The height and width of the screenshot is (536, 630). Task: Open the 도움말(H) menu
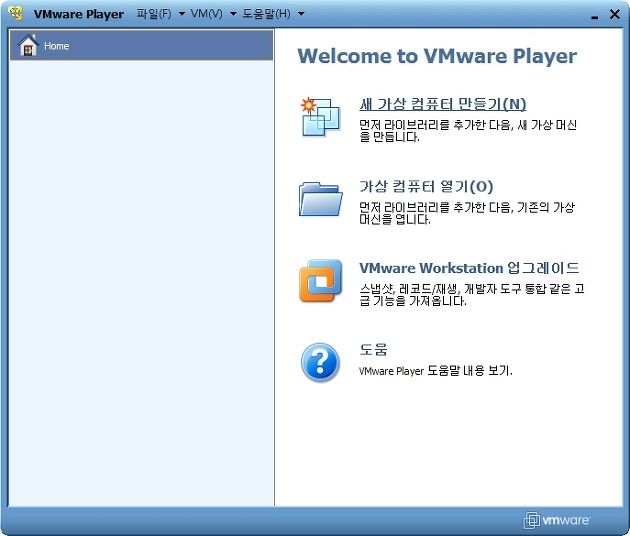266,14
